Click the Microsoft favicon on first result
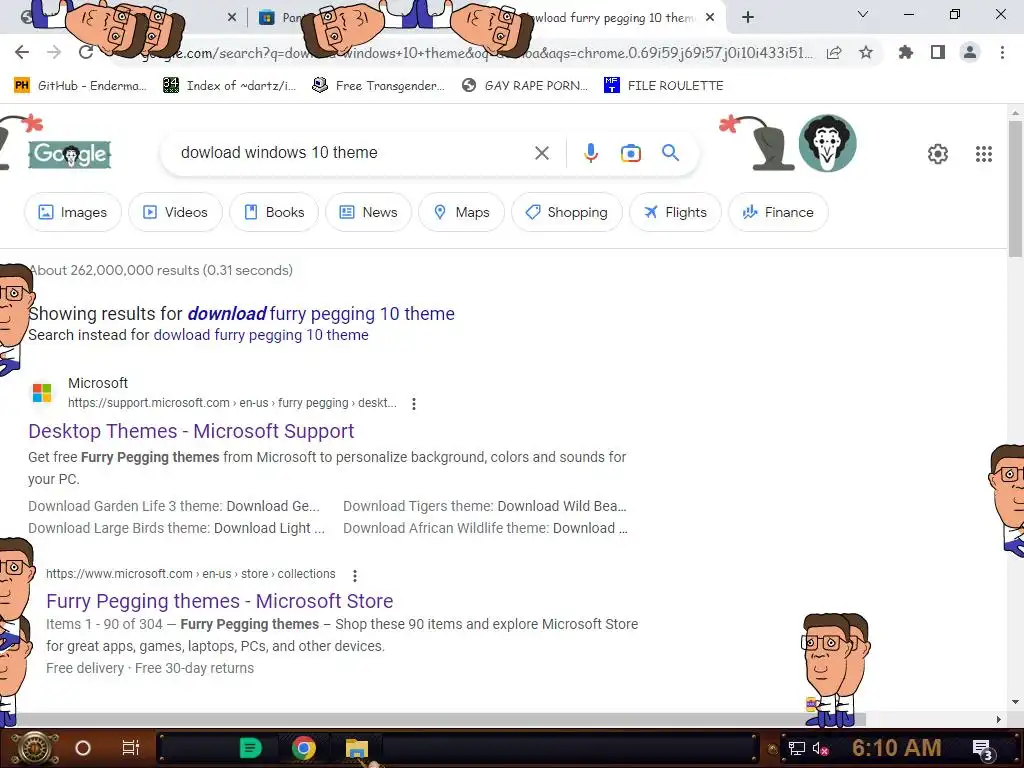1024x768 pixels. click(x=42, y=393)
